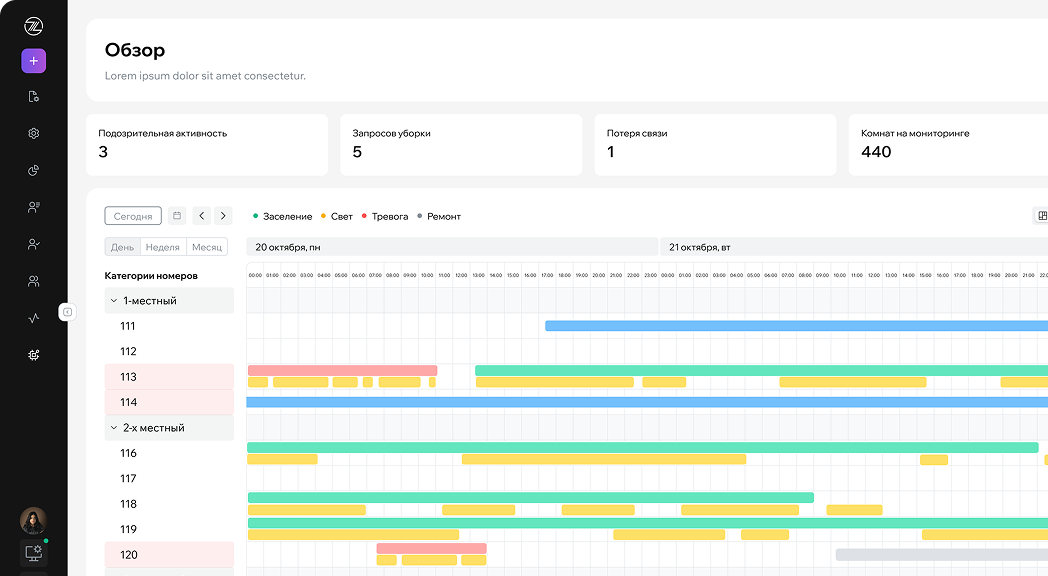Toggle the sidebar expand handle
This screenshot has height=576, width=1048.
(x=67, y=312)
